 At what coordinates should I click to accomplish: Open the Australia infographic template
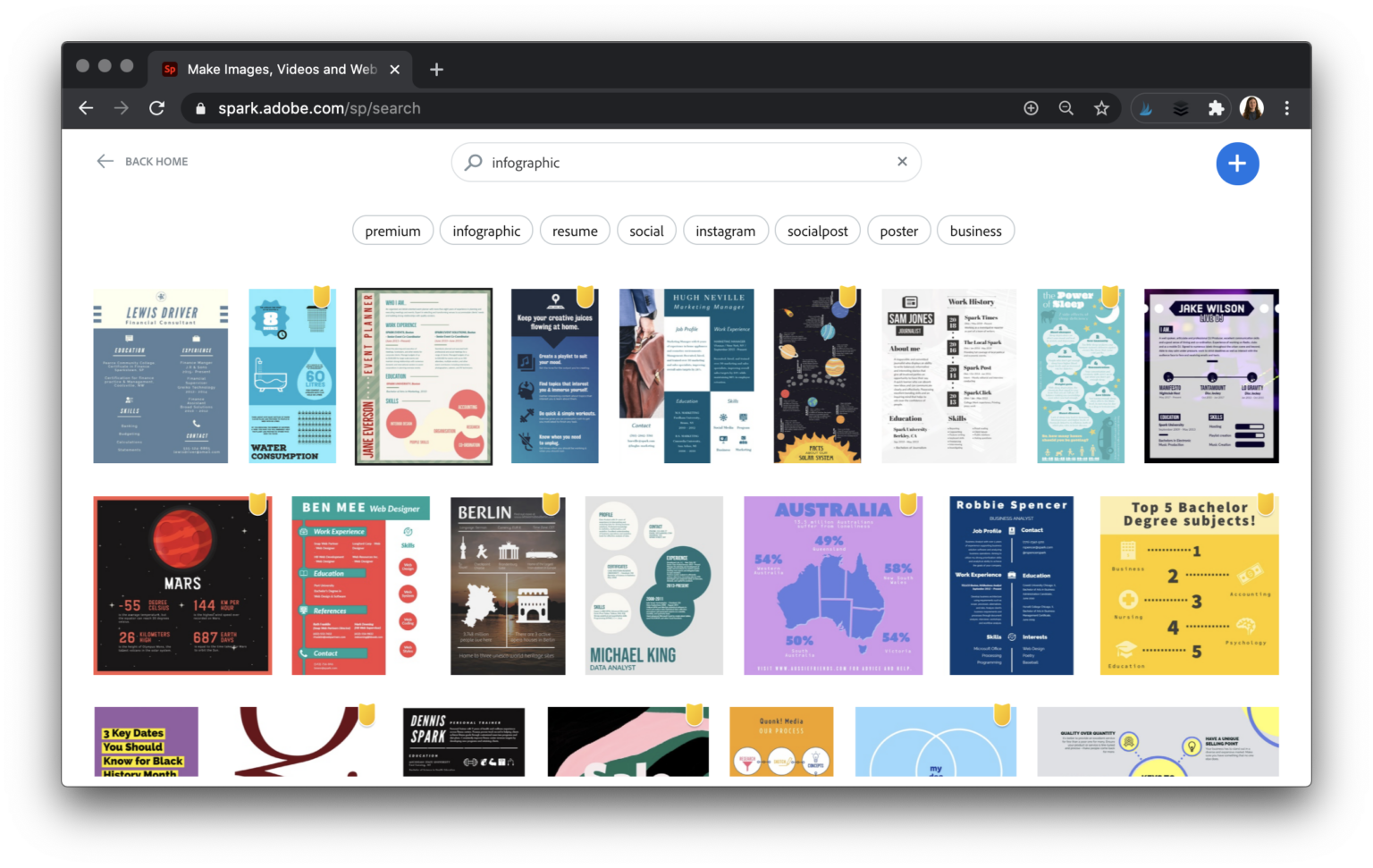coord(833,586)
